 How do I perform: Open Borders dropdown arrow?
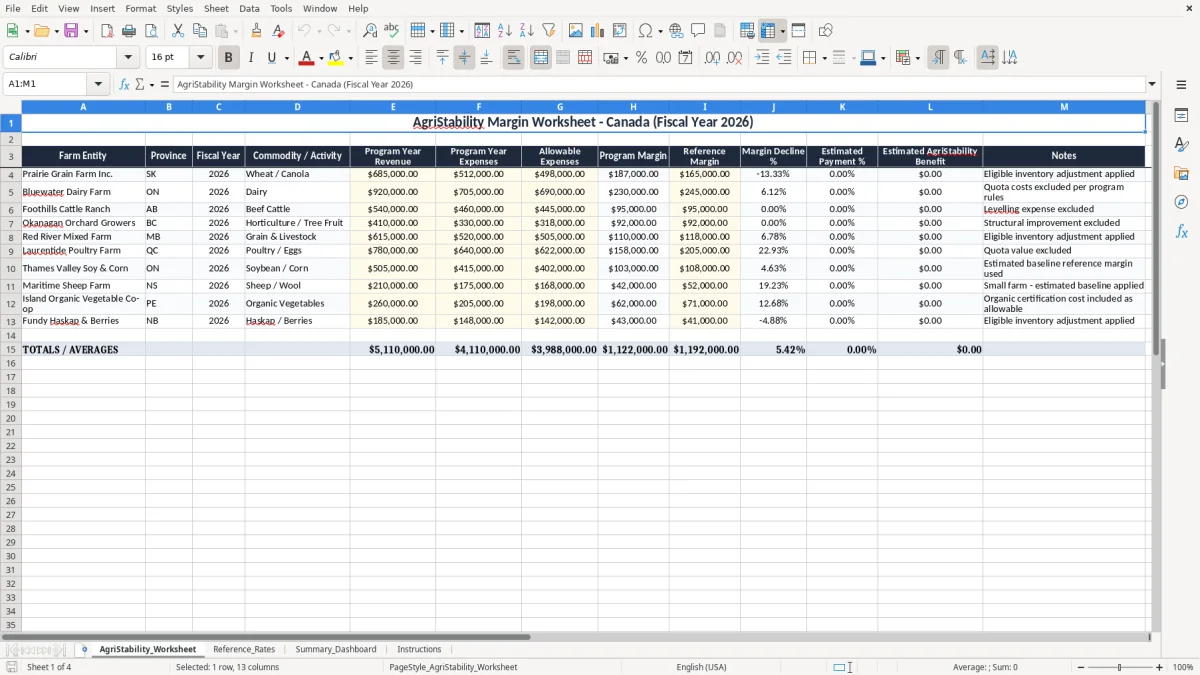click(x=824, y=57)
